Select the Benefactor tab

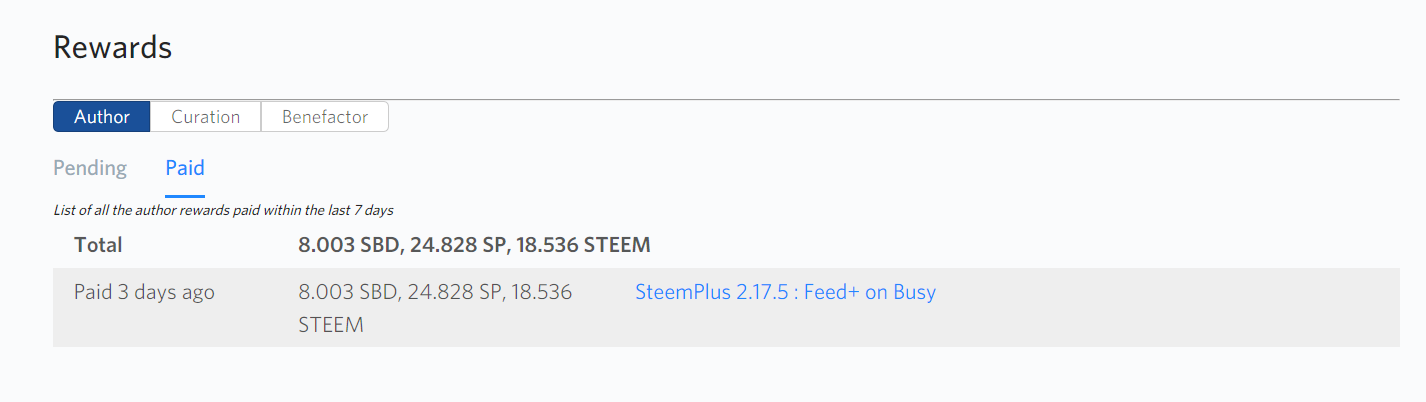[x=324, y=117]
